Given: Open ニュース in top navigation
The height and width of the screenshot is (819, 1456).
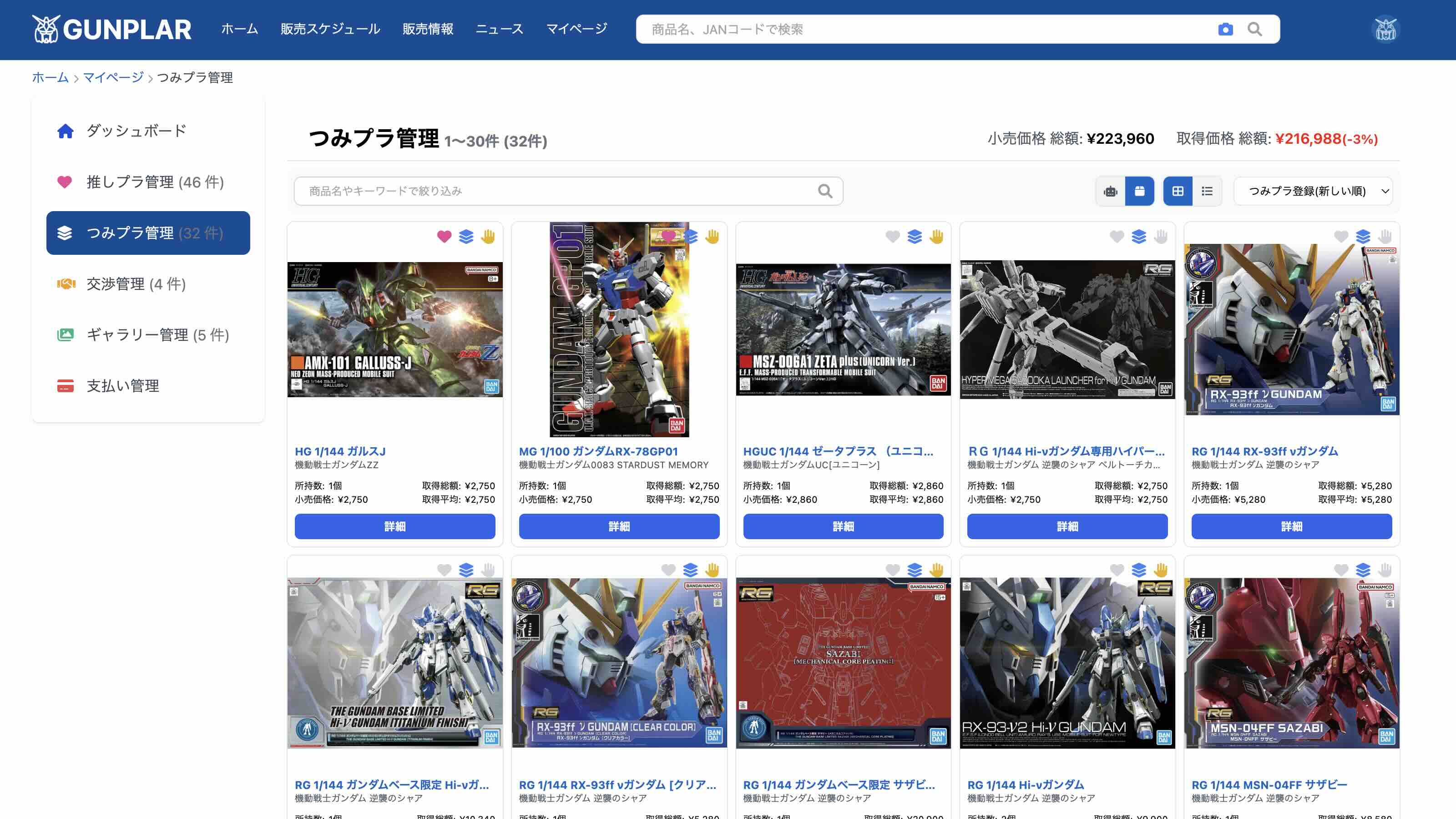Looking at the screenshot, I should 500,30.
